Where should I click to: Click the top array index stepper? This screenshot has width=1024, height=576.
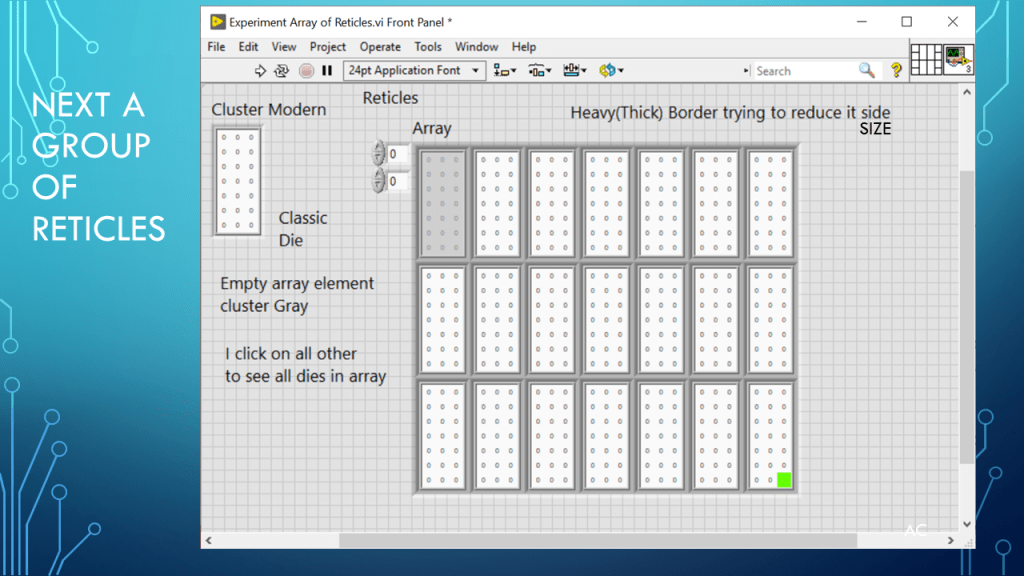click(378, 154)
